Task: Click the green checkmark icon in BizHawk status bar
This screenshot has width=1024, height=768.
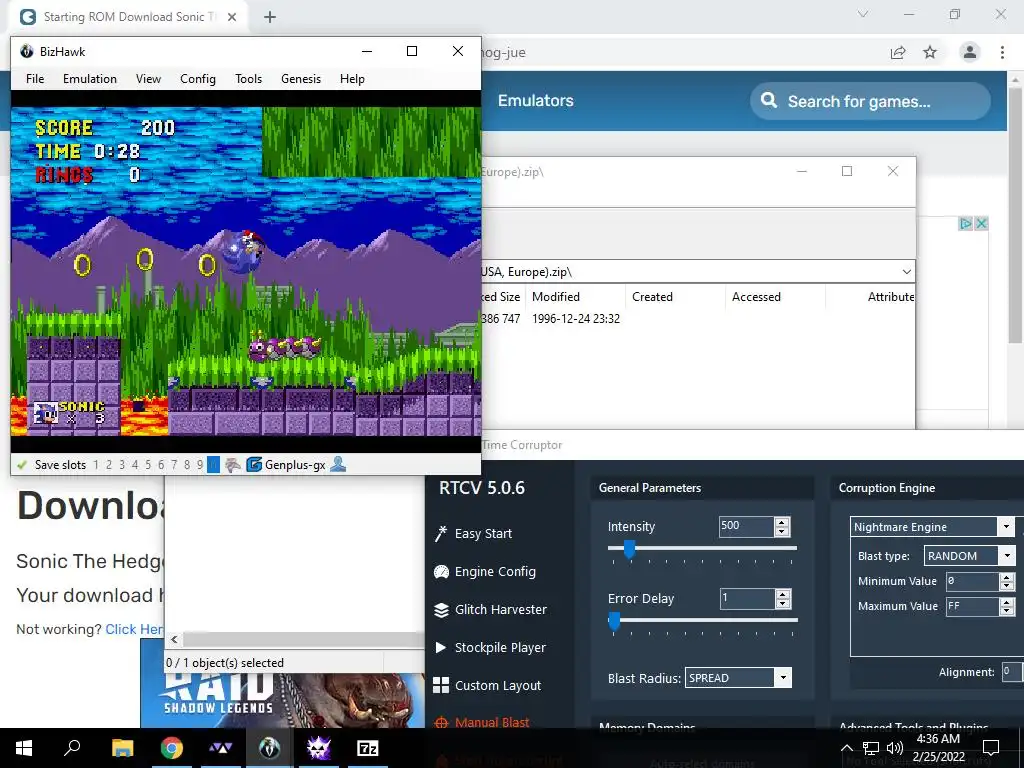Action: (x=22, y=465)
